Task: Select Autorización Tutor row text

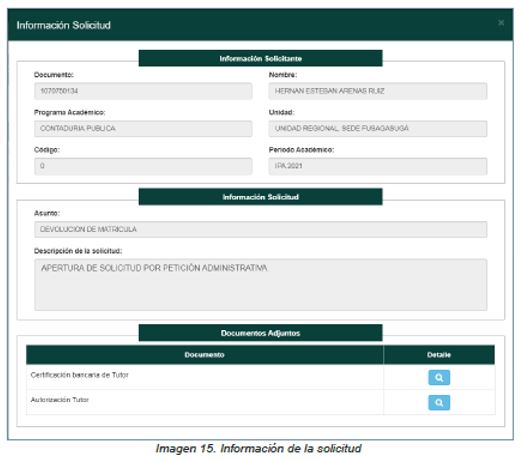Action: (59, 399)
